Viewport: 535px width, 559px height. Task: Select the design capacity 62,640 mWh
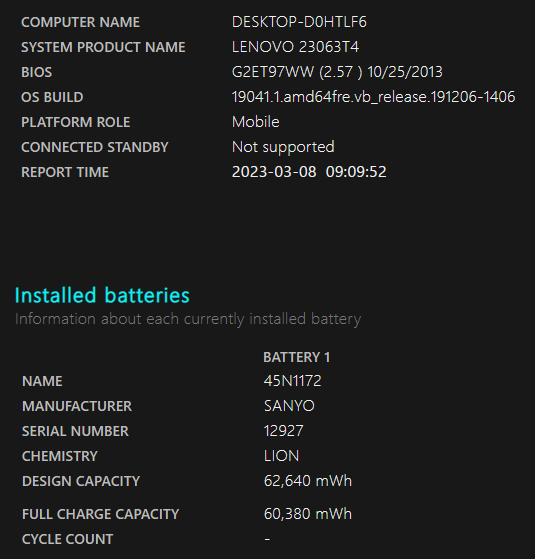[308, 481]
